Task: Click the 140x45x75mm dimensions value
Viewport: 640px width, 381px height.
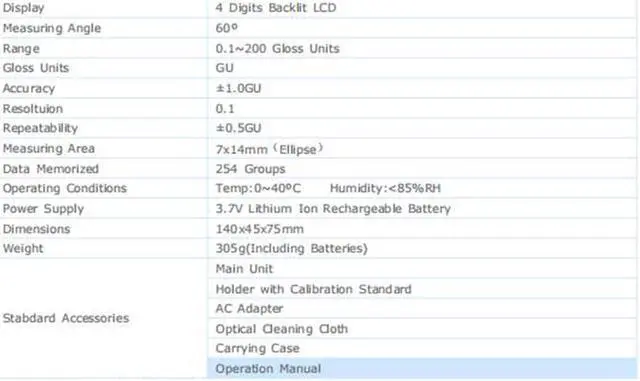Action: pyautogui.click(x=260, y=229)
